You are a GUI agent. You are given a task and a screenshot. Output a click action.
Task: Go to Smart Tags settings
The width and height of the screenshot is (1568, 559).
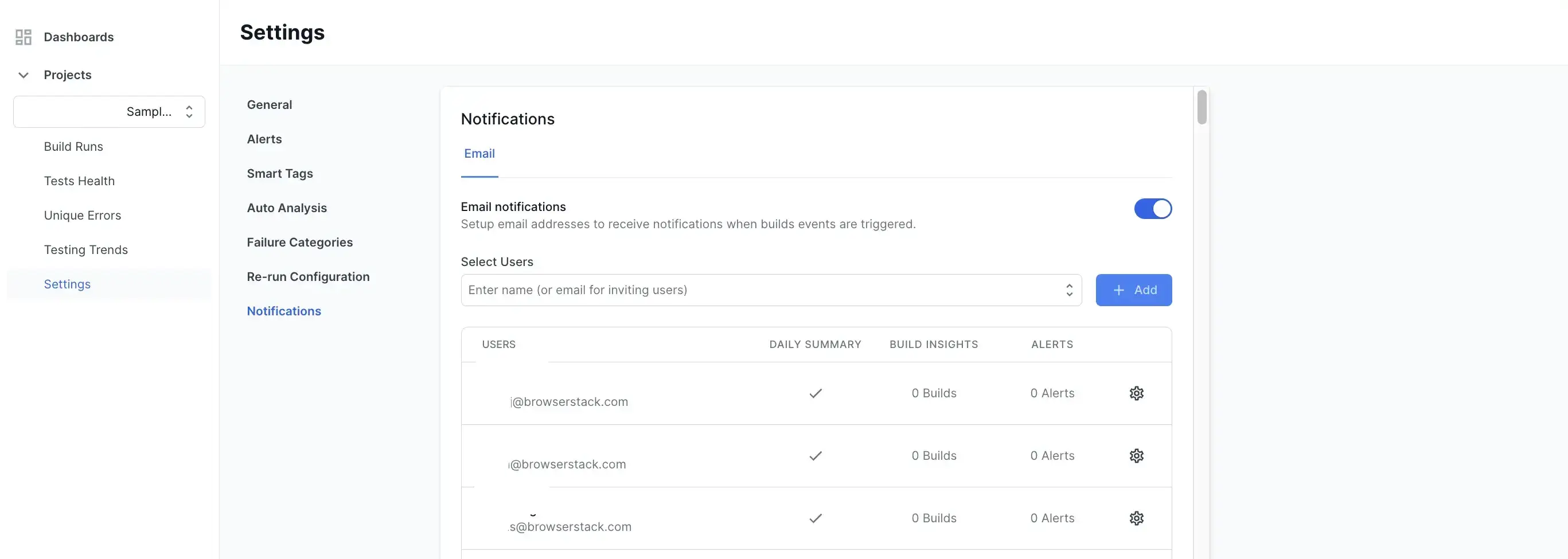coord(279,173)
